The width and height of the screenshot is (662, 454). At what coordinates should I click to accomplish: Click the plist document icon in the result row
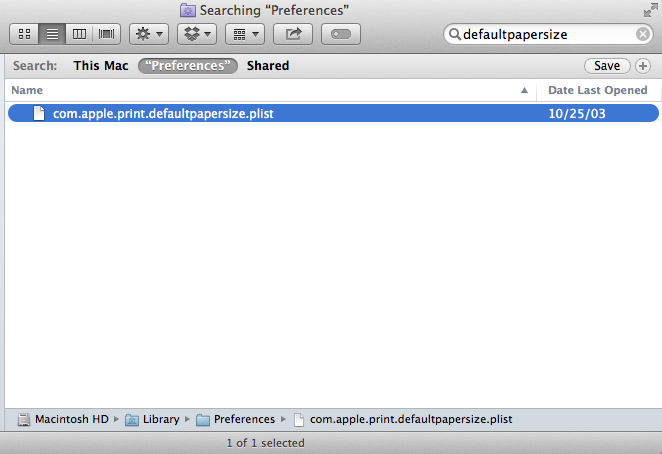(x=39, y=113)
